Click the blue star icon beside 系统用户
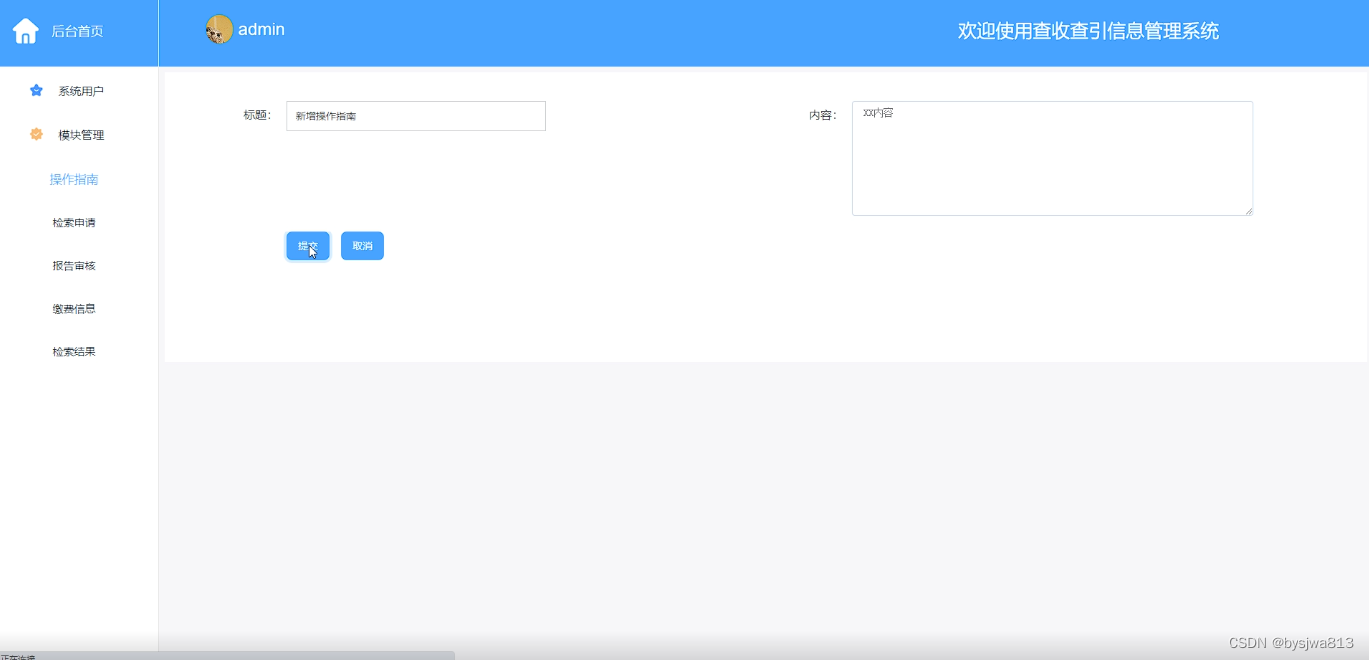The image size is (1369, 660). click(x=36, y=91)
